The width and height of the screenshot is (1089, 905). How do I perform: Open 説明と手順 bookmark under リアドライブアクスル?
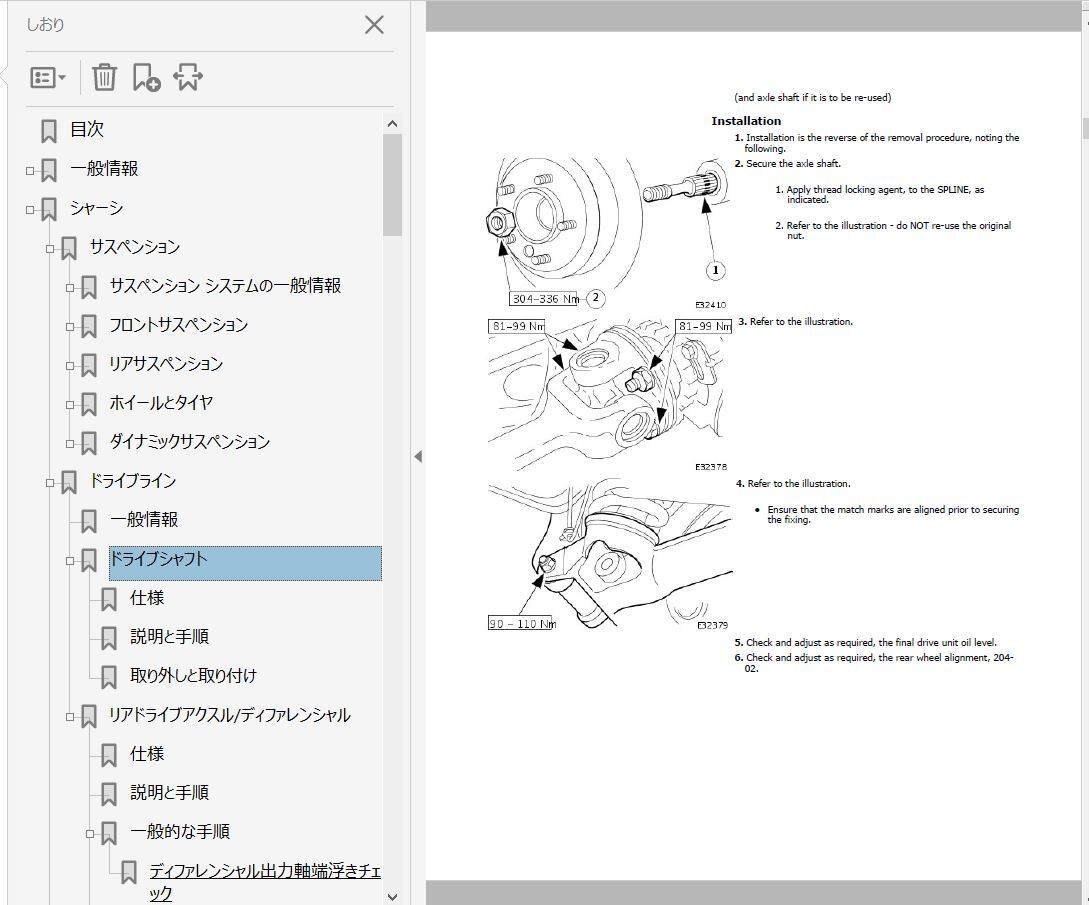coord(169,792)
